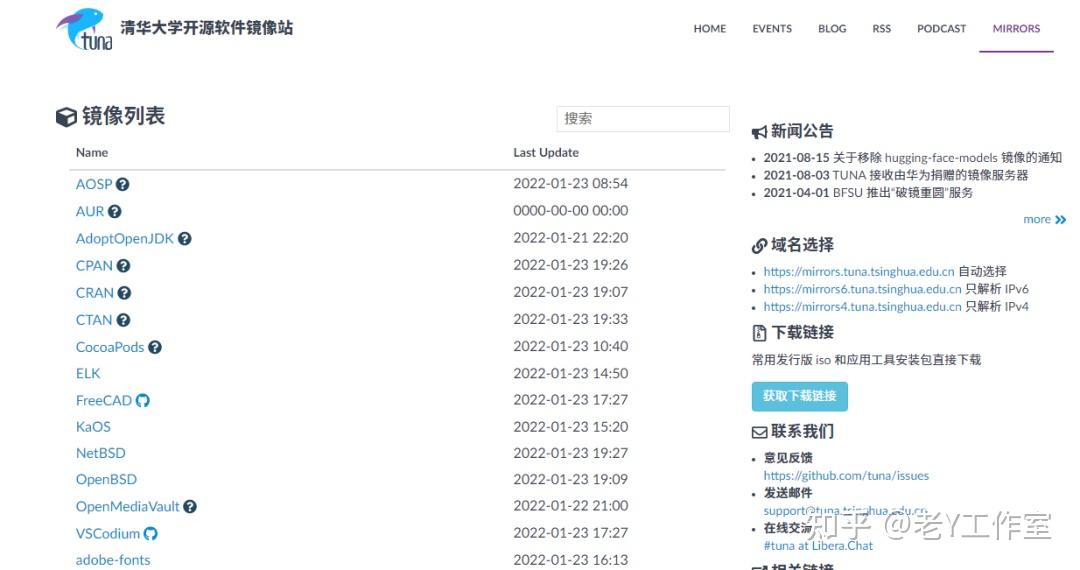Open the BLOG page
Viewport: 1080px width, 570px height.
[832, 29]
